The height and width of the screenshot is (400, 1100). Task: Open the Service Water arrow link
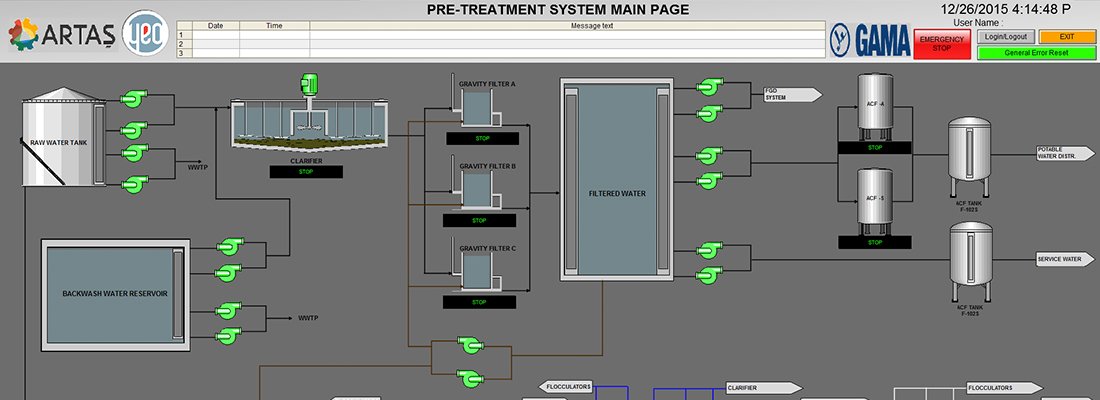[1065, 259]
